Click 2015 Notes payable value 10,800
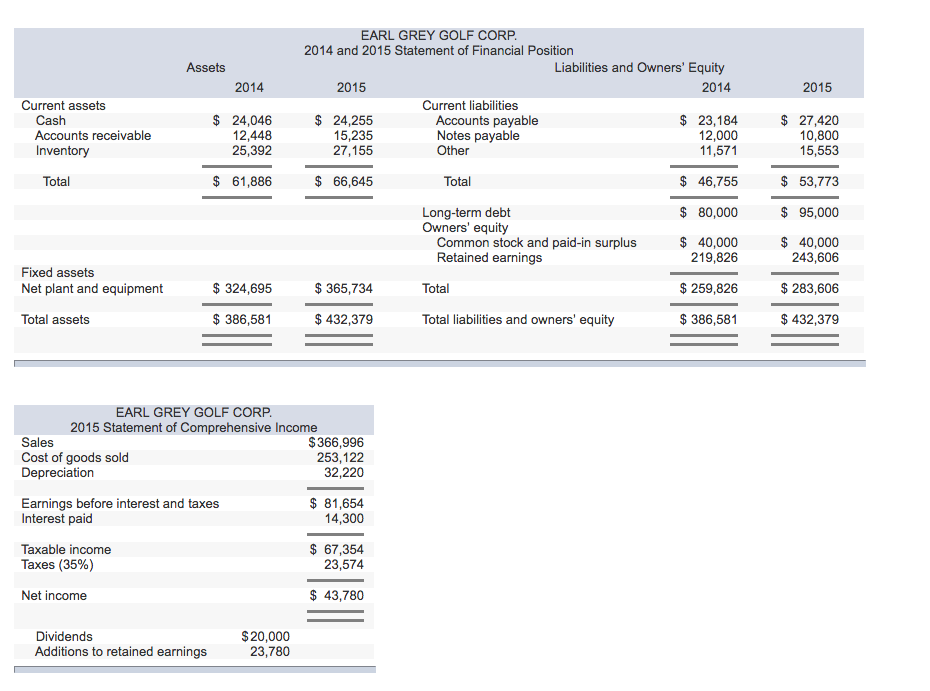This screenshot has width=930, height=691. [819, 135]
